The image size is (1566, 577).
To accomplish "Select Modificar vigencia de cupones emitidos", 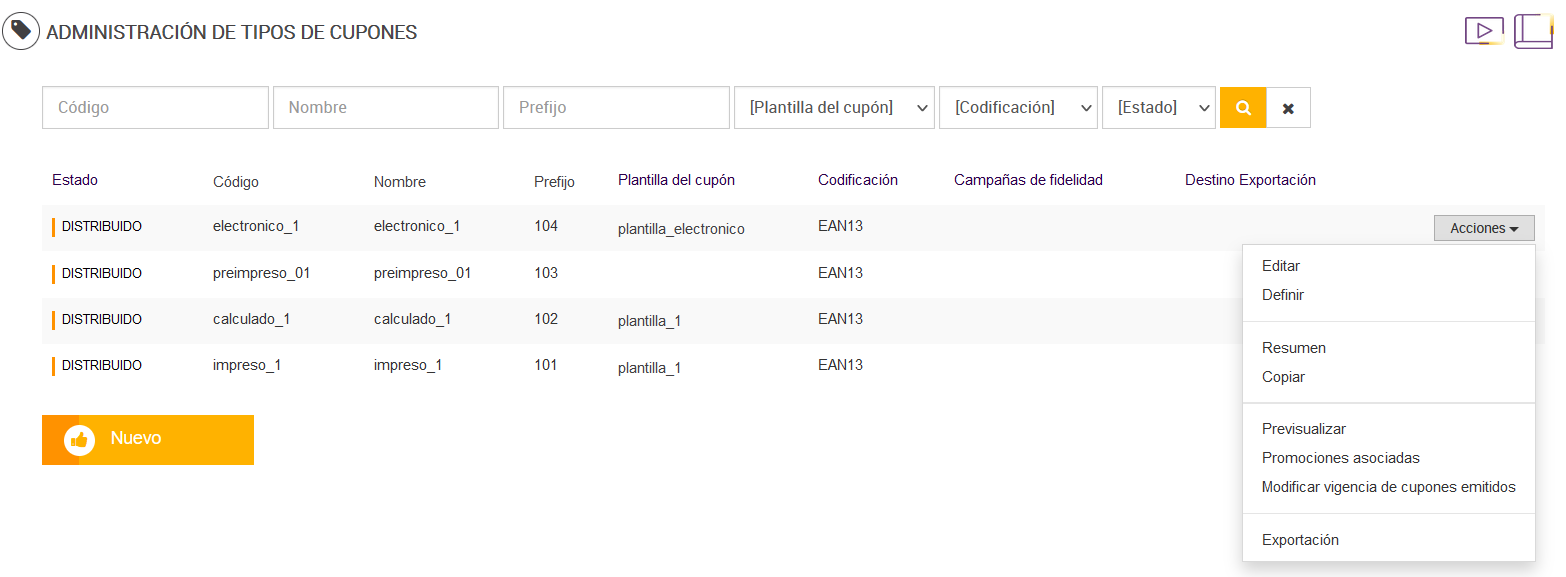I will [1388, 487].
